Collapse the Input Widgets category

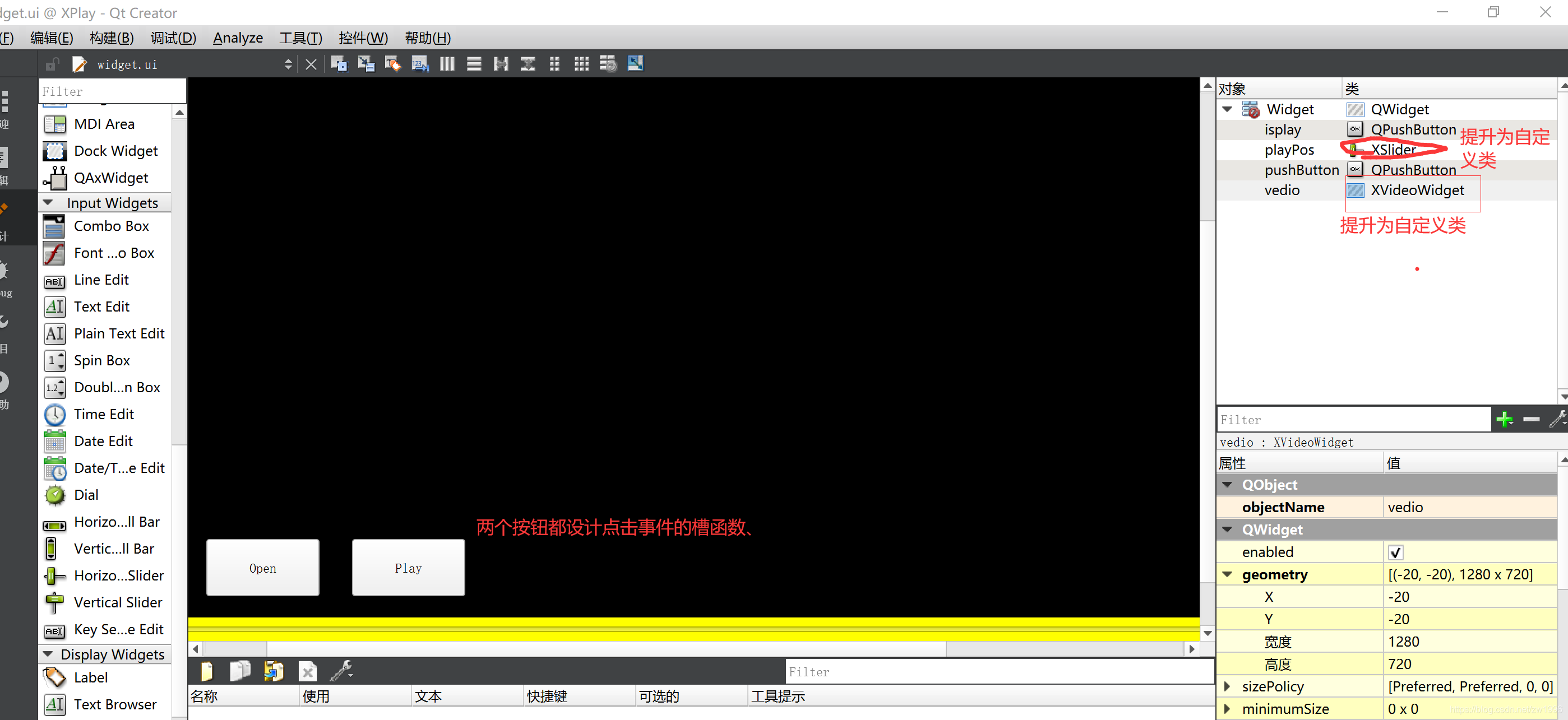[48, 203]
